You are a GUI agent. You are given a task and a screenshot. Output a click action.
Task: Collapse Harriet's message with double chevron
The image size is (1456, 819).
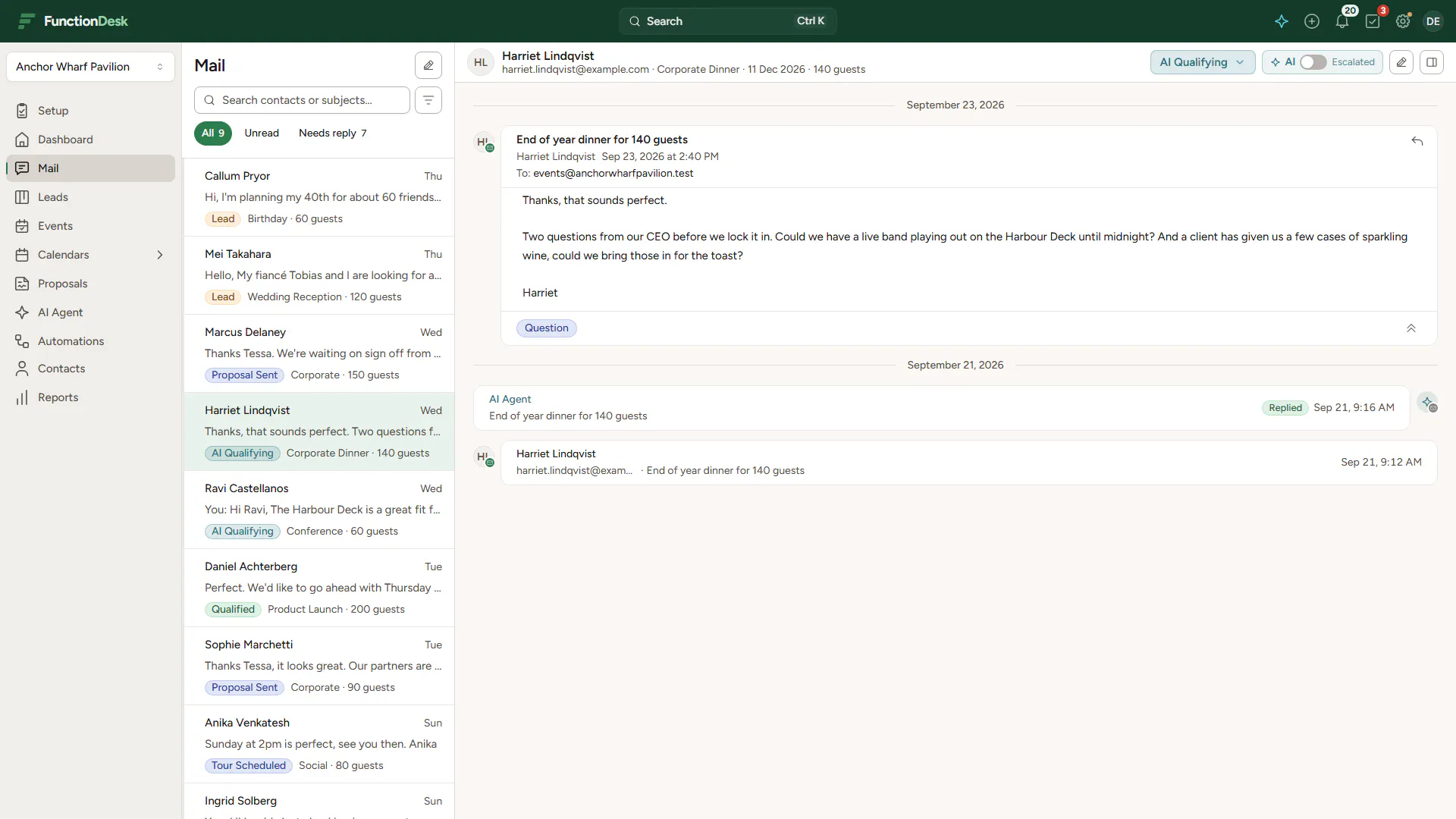click(1411, 328)
